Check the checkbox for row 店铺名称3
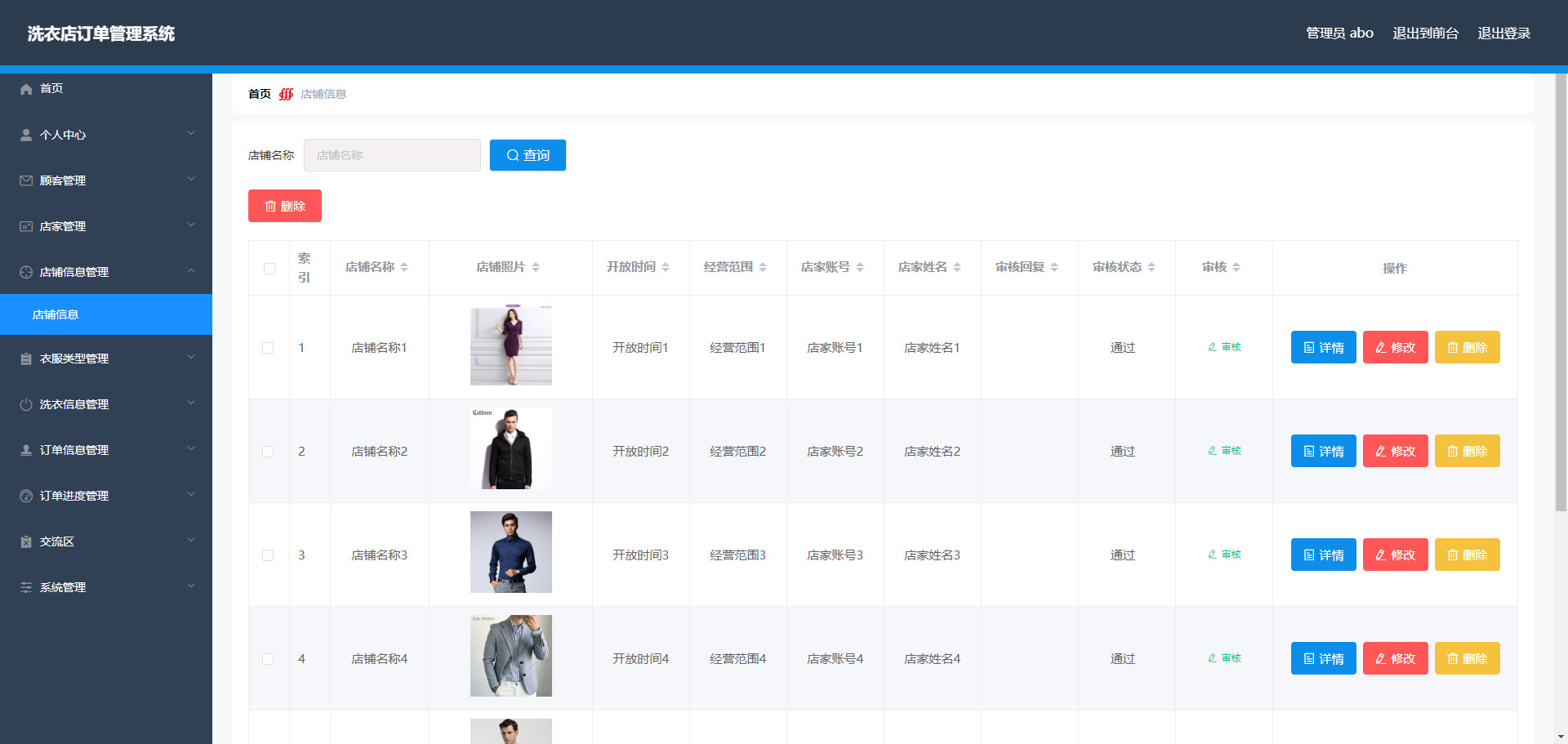The height and width of the screenshot is (744, 1568). point(268,555)
